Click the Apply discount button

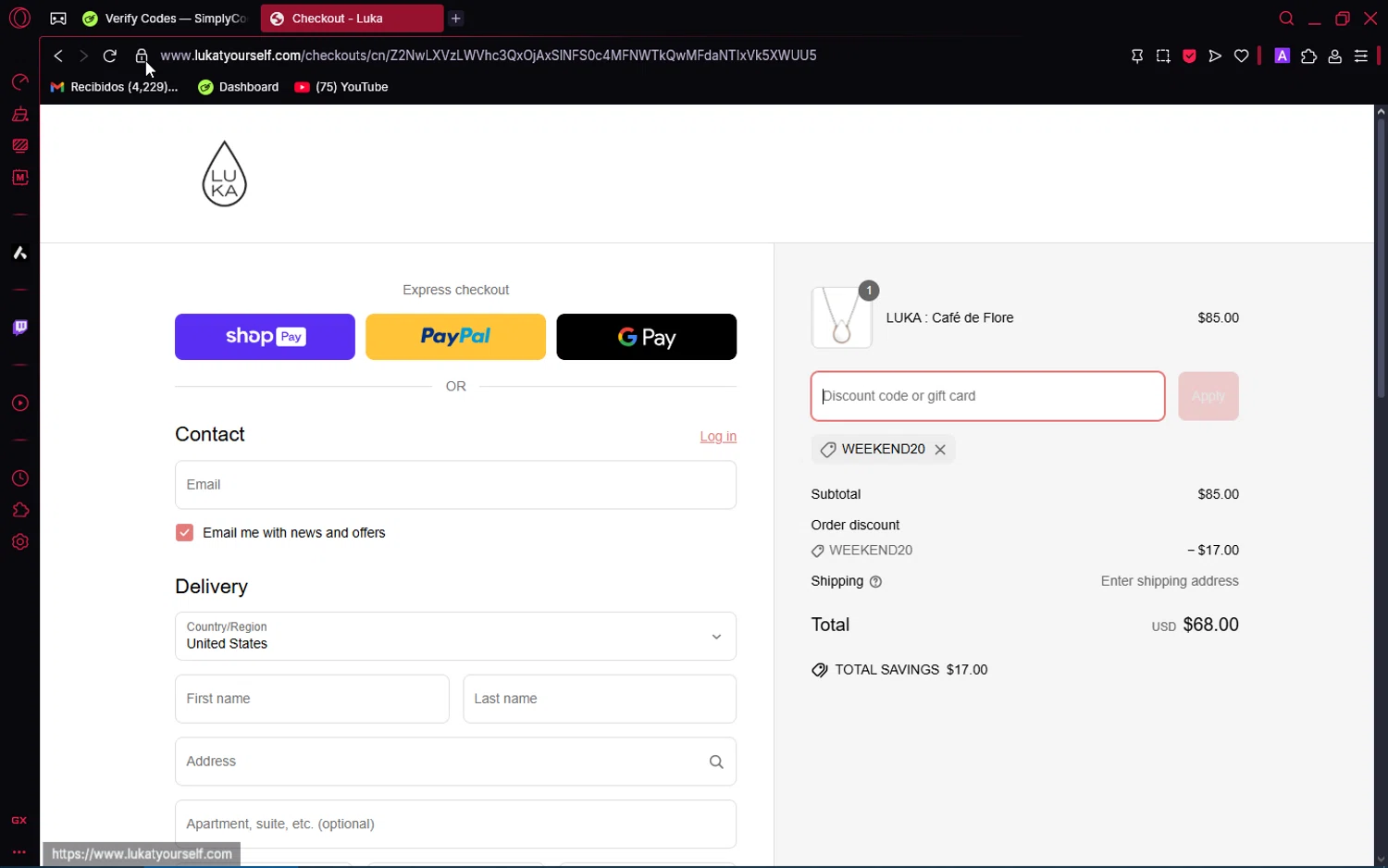pos(1208,396)
